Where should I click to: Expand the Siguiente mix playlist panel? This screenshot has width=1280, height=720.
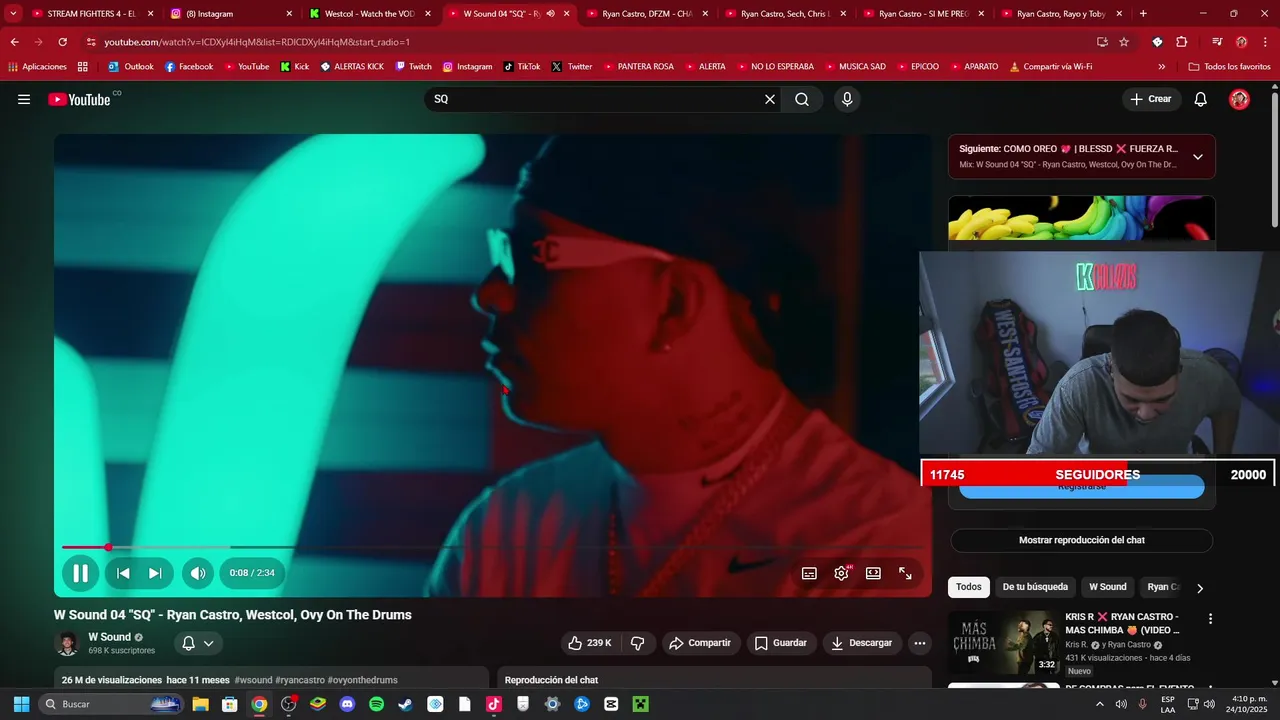click(1197, 157)
